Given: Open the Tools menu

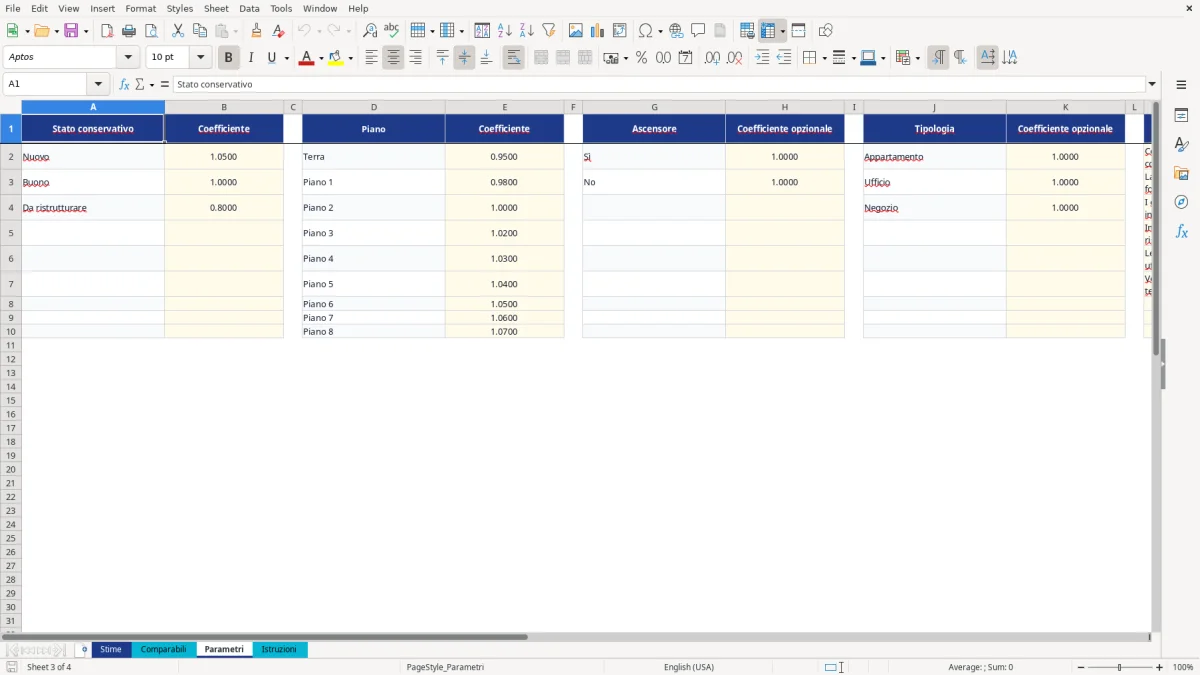Looking at the screenshot, I should tap(281, 8).
